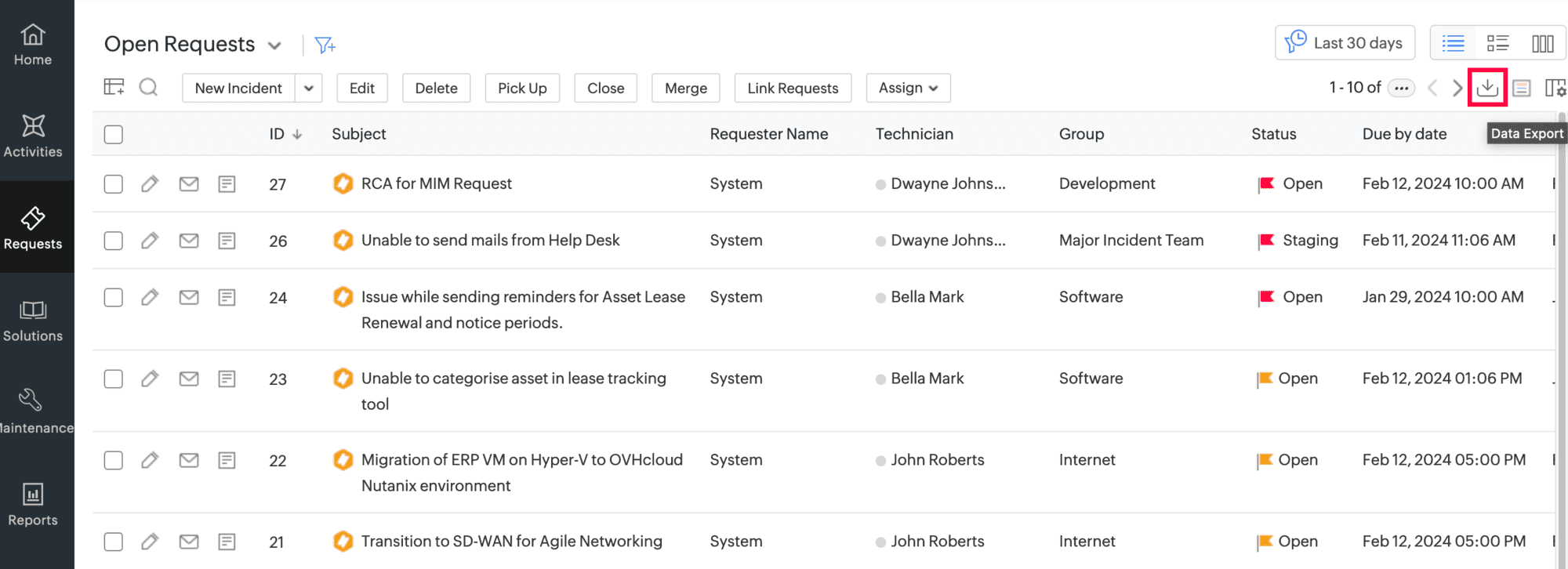This screenshot has width=1568, height=569.
Task: Expand the Assign dropdown
Action: click(x=908, y=89)
